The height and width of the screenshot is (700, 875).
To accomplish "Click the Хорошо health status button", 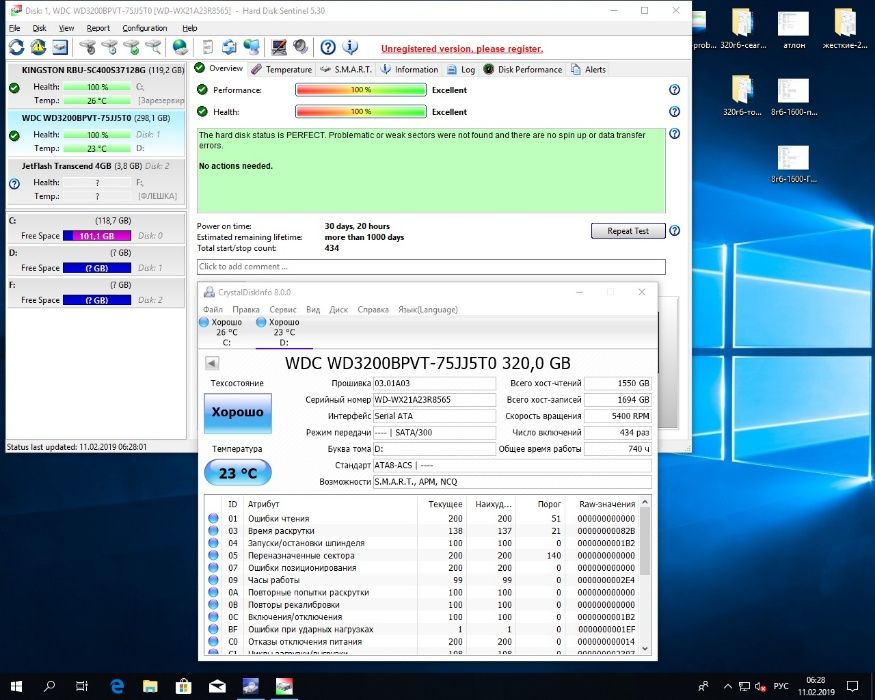I will point(238,413).
